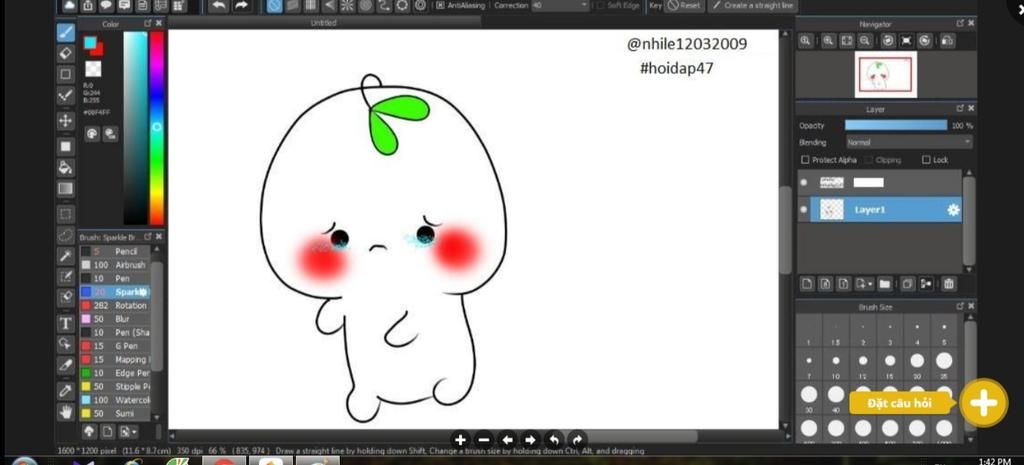Zoom in using Navigator magnifier-plus icon
Screen dimensions: 1024x465
click(828, 40)
